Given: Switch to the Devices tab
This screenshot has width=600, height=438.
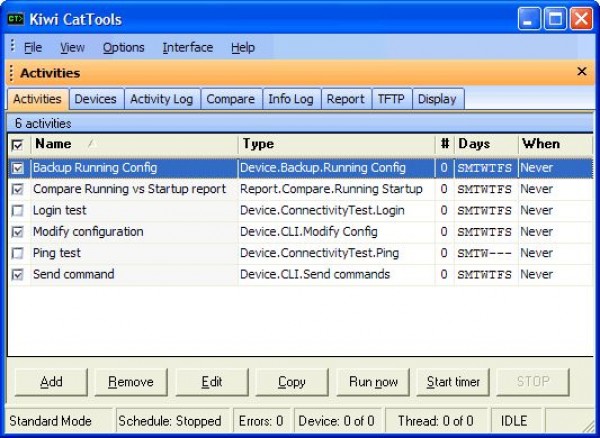Looking at the screenshot, I should point(96,99).
